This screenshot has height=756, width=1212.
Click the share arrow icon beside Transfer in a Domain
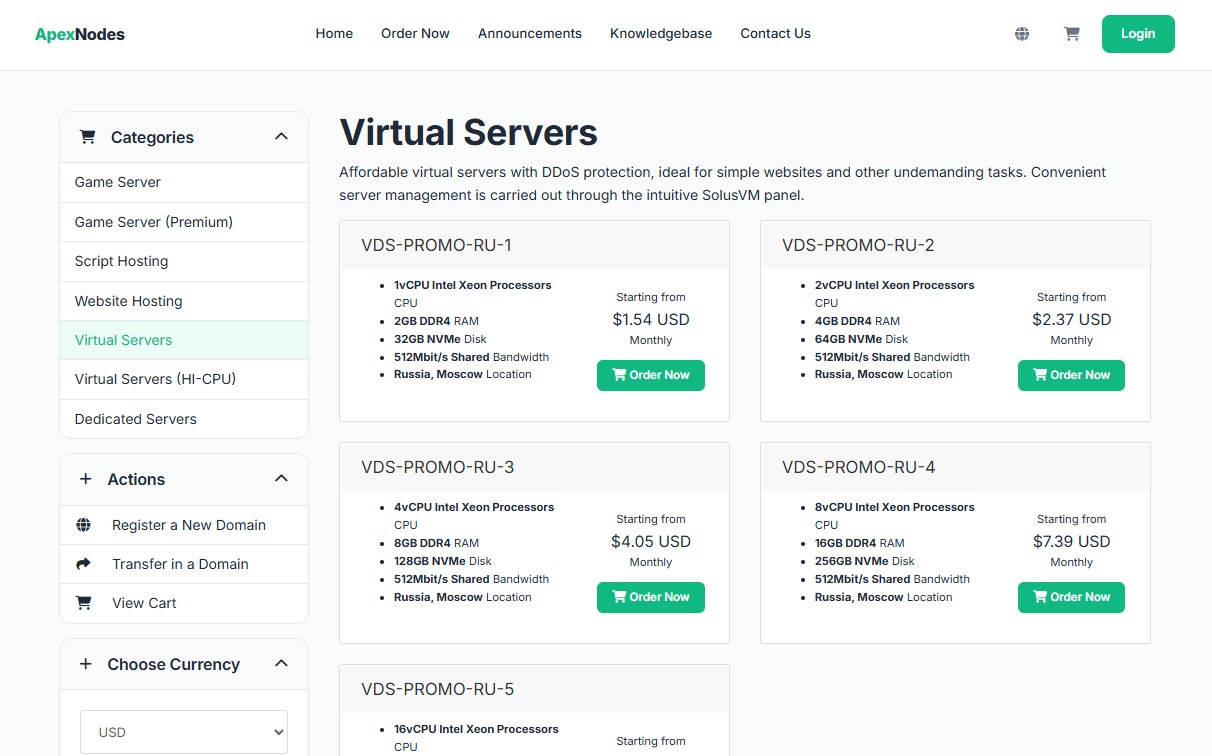coord(84,564)
